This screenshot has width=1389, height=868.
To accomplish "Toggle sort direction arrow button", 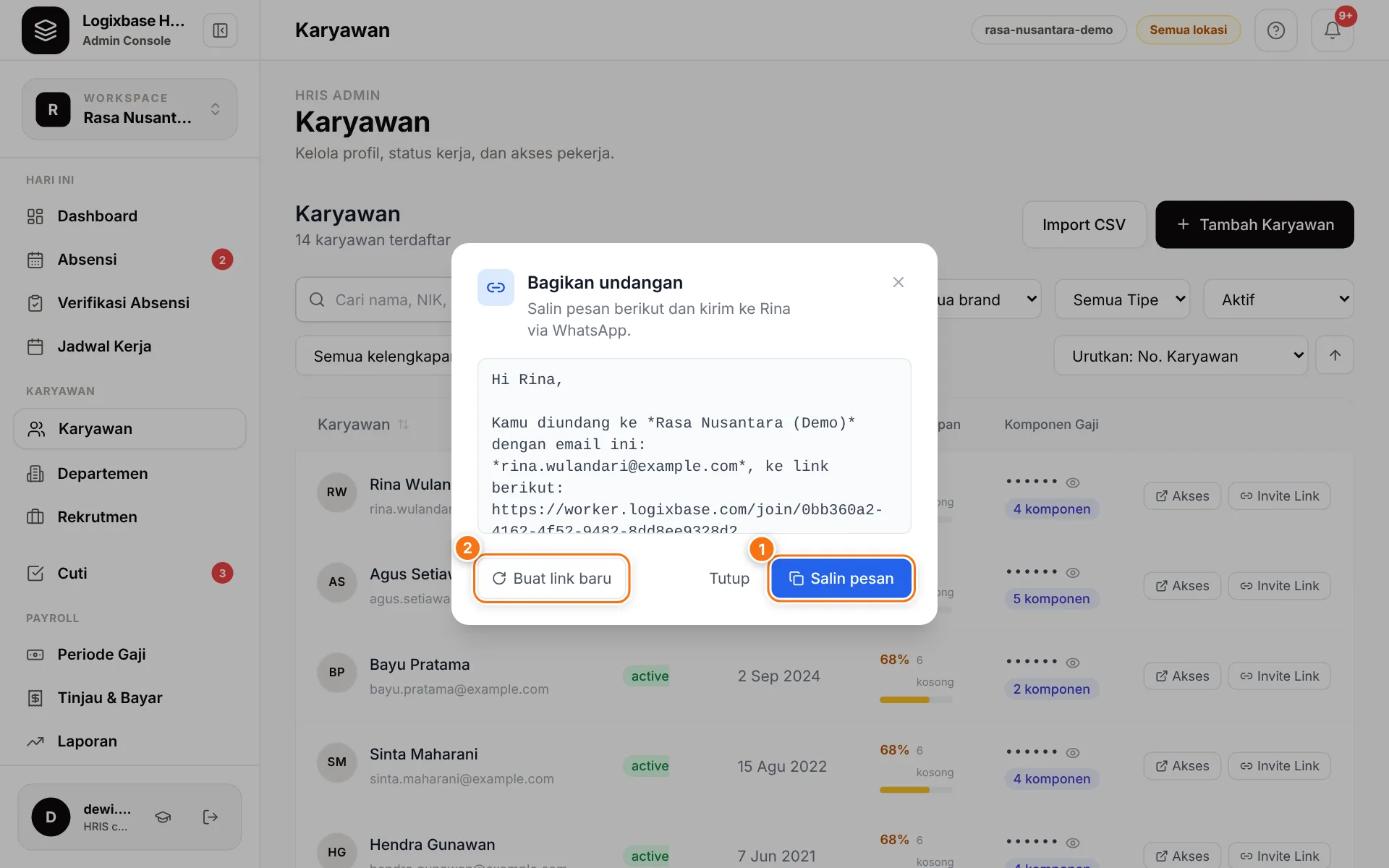I will (1335, 355).
